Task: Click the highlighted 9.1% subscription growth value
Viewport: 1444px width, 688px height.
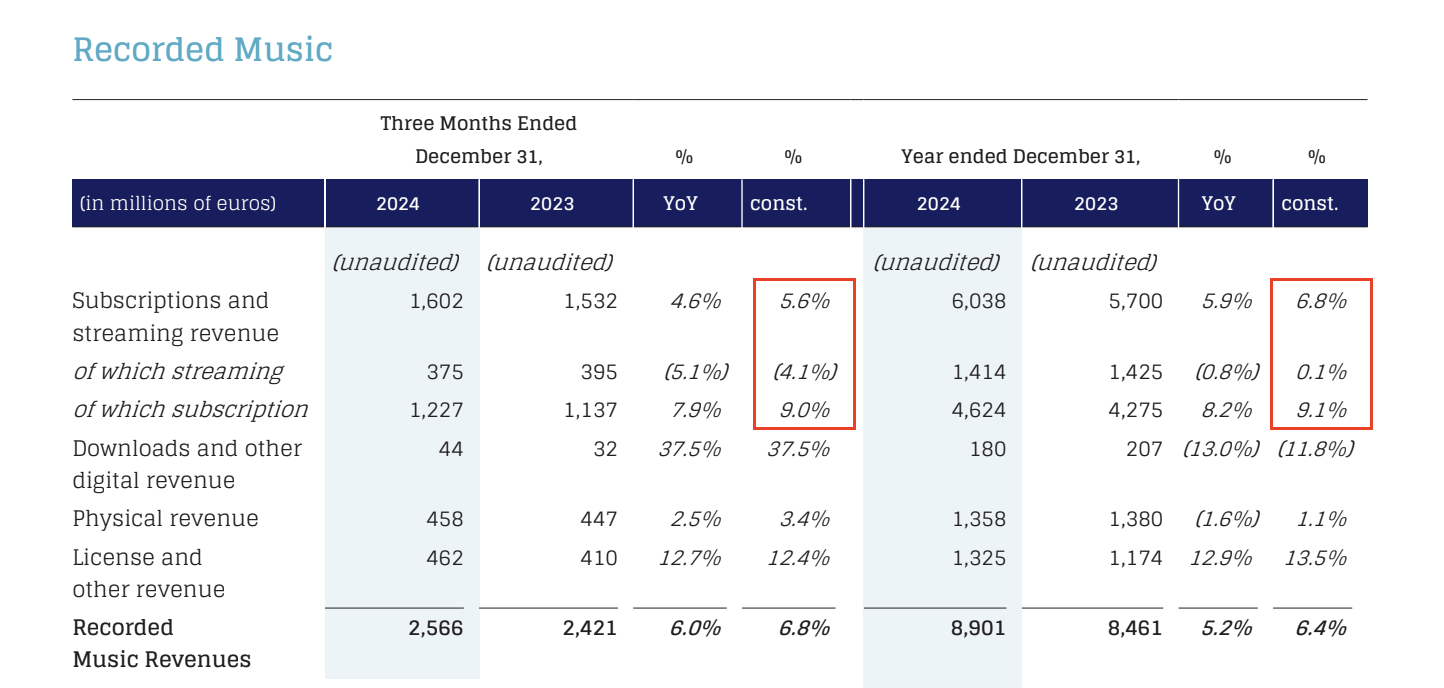Action: (x=1321, y=410)
